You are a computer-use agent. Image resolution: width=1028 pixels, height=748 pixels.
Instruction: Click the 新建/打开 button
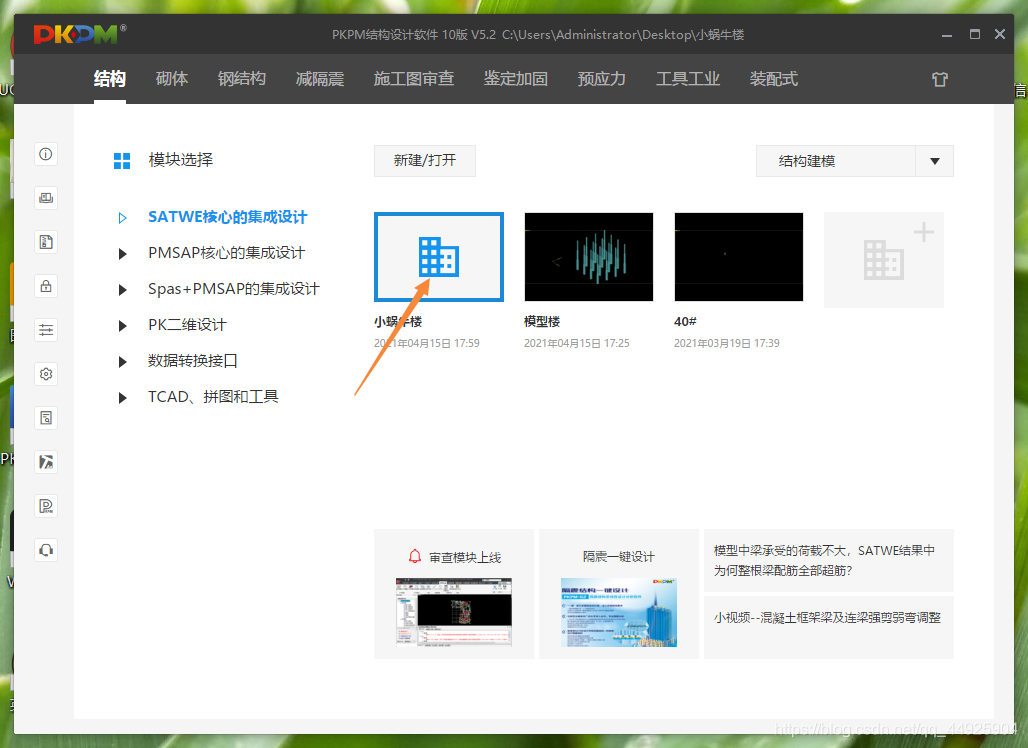(425, 161)
